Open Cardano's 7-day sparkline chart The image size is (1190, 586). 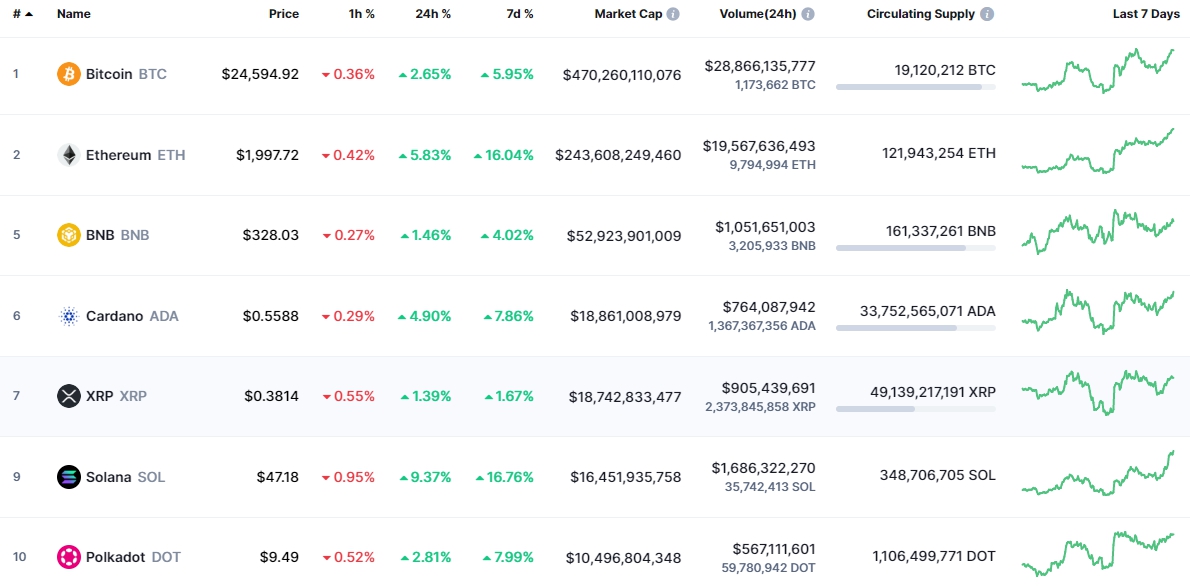pyautogui.click(x=1097, y=312)
